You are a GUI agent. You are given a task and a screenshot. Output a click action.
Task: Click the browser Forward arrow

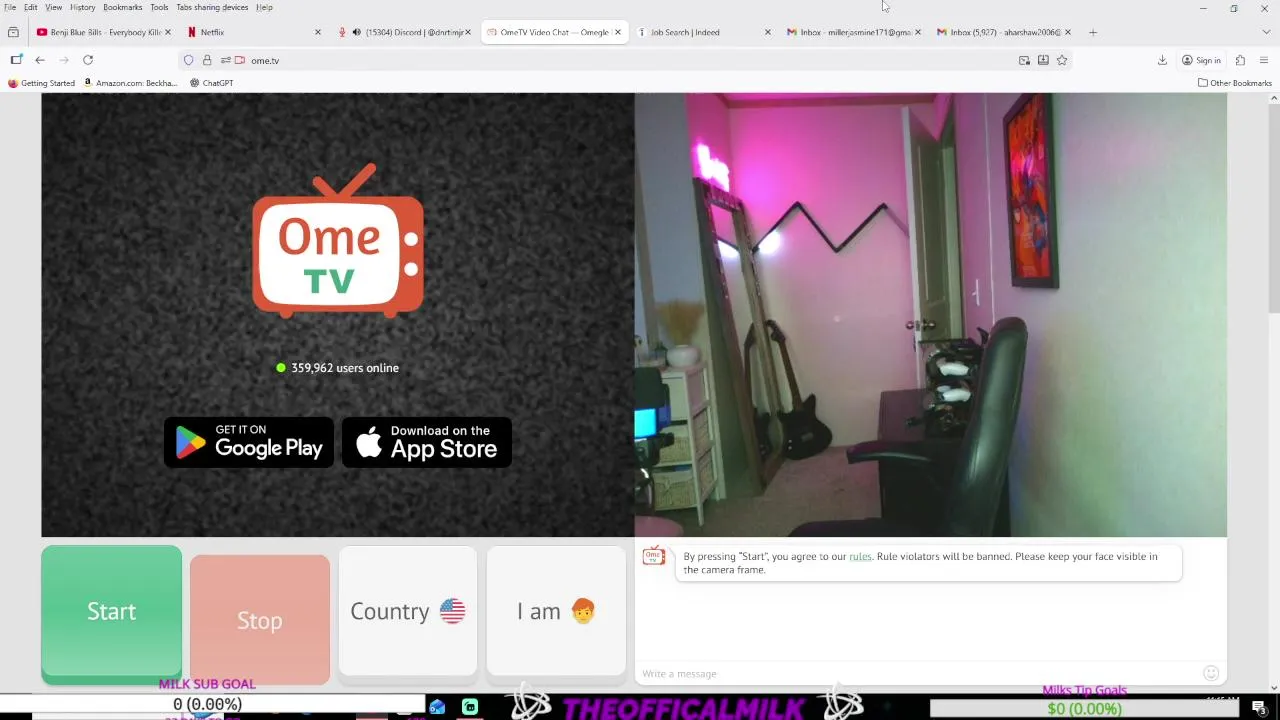pos(64,60)
